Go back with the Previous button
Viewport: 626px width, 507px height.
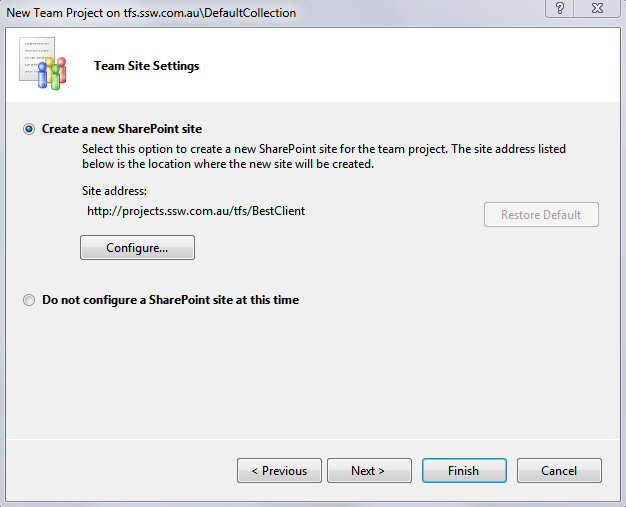[x=279, y=471]
